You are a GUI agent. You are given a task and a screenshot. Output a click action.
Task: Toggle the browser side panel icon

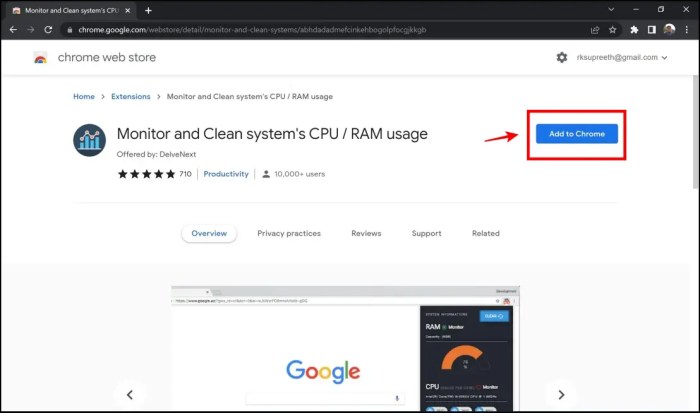tap(652, 30)
